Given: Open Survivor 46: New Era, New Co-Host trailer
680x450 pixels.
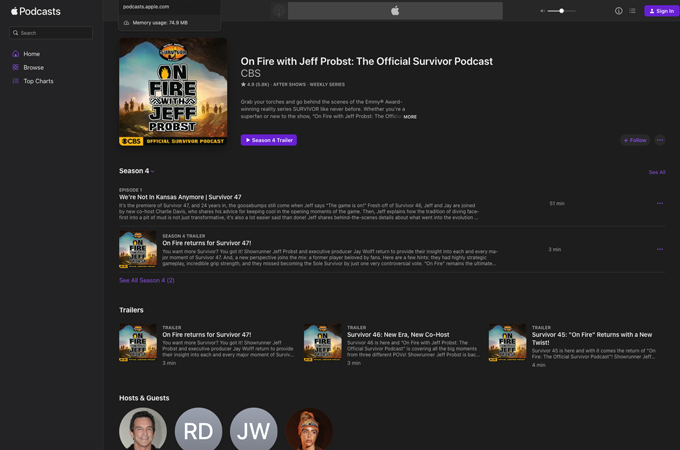Looking at the screenshot, I should (398, 335).
